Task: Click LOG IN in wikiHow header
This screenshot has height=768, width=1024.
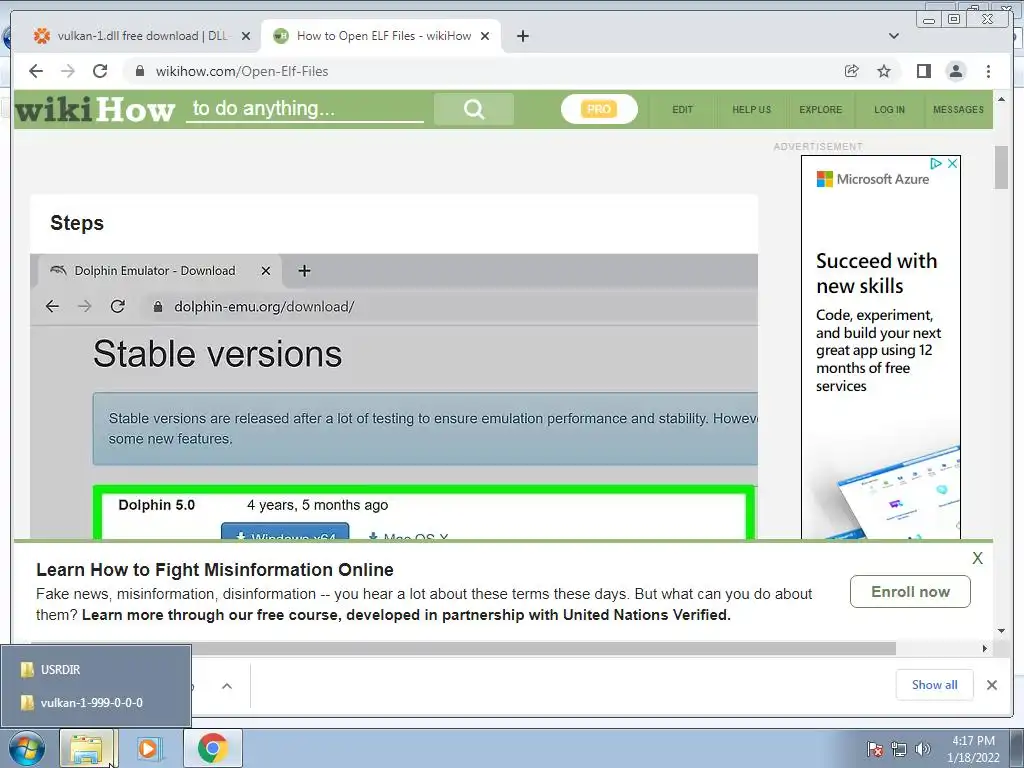Action: (889, 110)
